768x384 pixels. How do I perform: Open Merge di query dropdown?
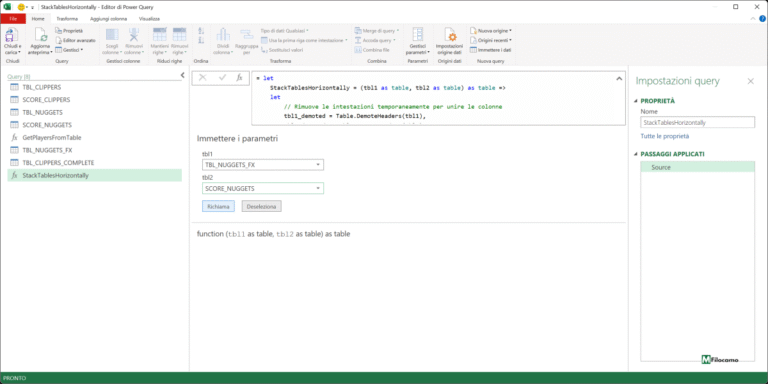click(376, 30)
